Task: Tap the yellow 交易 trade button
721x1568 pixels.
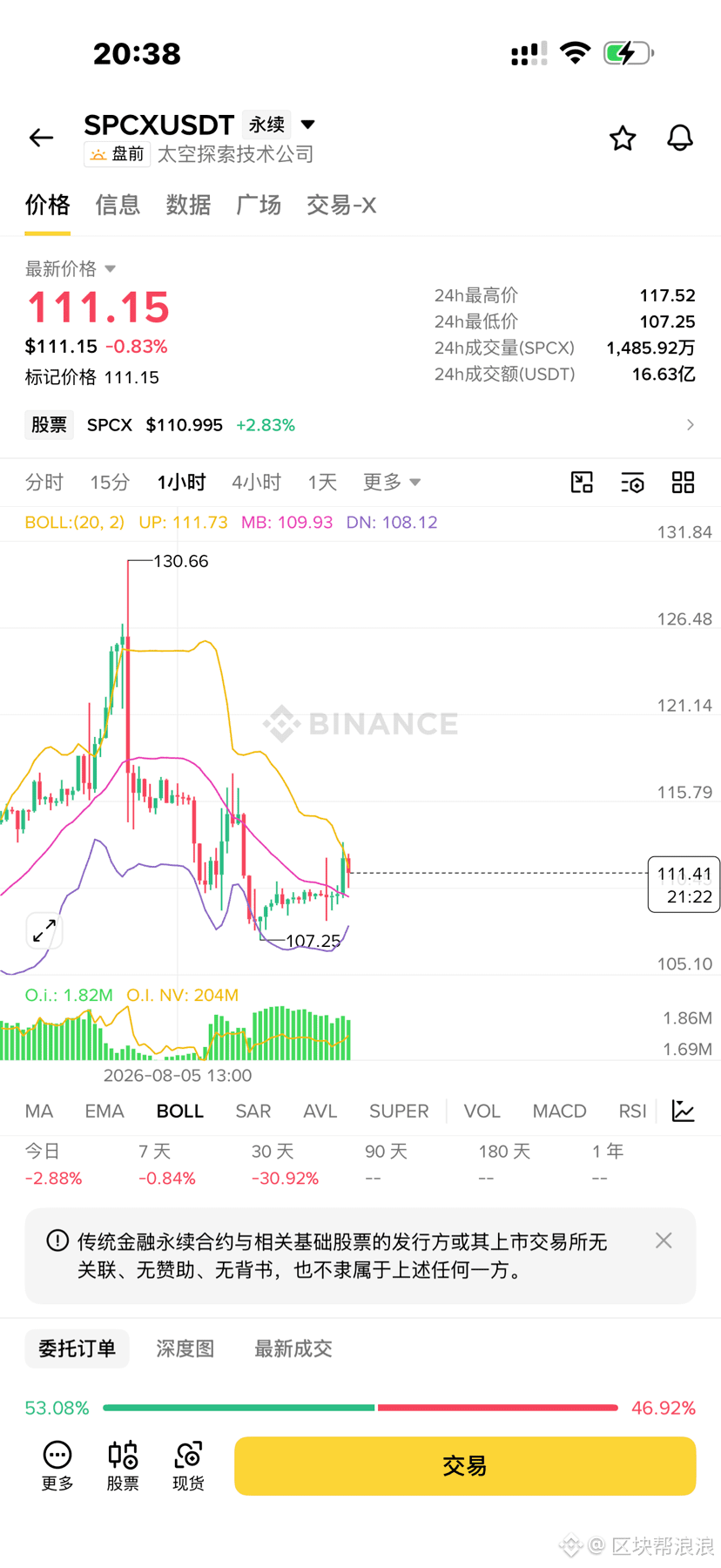Action: [x=465, y=1466]
